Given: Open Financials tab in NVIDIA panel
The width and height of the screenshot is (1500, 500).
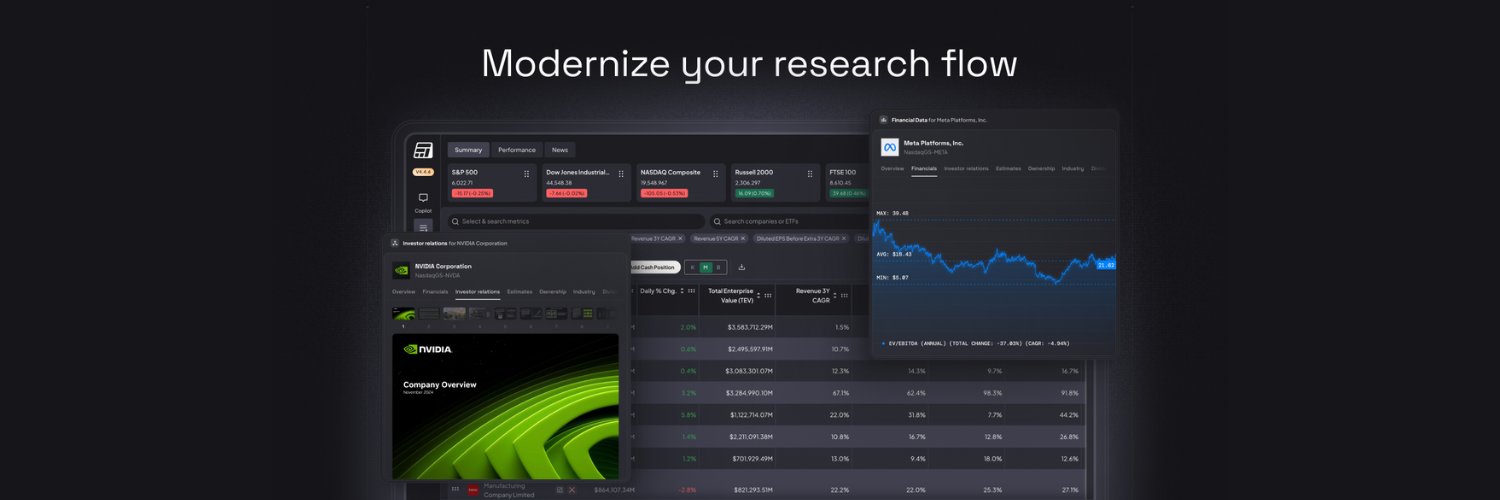Looking at the screenshot, I should click(x=435, y=291).
